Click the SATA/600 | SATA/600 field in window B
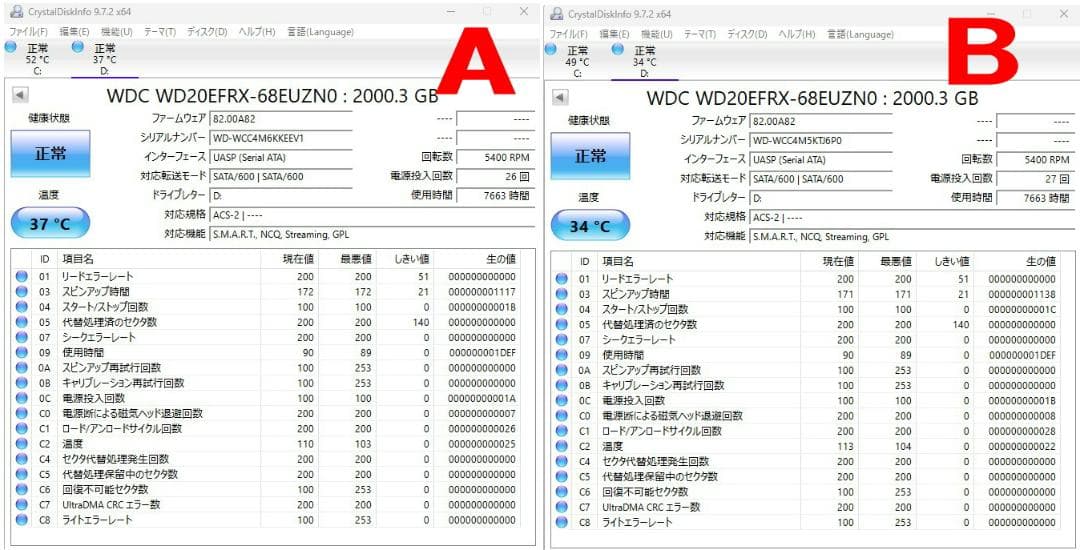This screenshot has width=1080, height=550. click(821, 178)
